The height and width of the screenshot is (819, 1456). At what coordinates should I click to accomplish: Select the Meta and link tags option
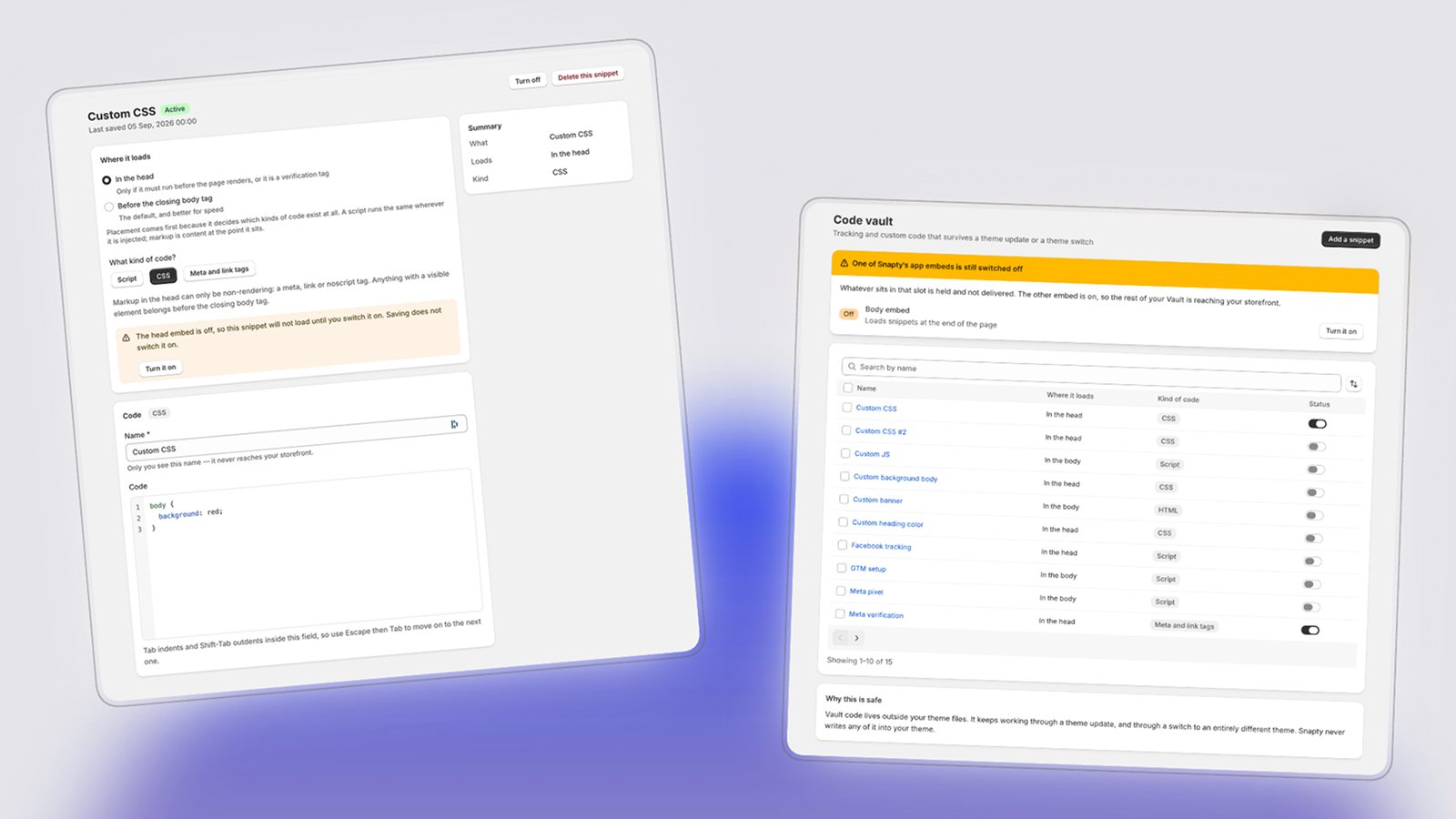click(219, 271)
